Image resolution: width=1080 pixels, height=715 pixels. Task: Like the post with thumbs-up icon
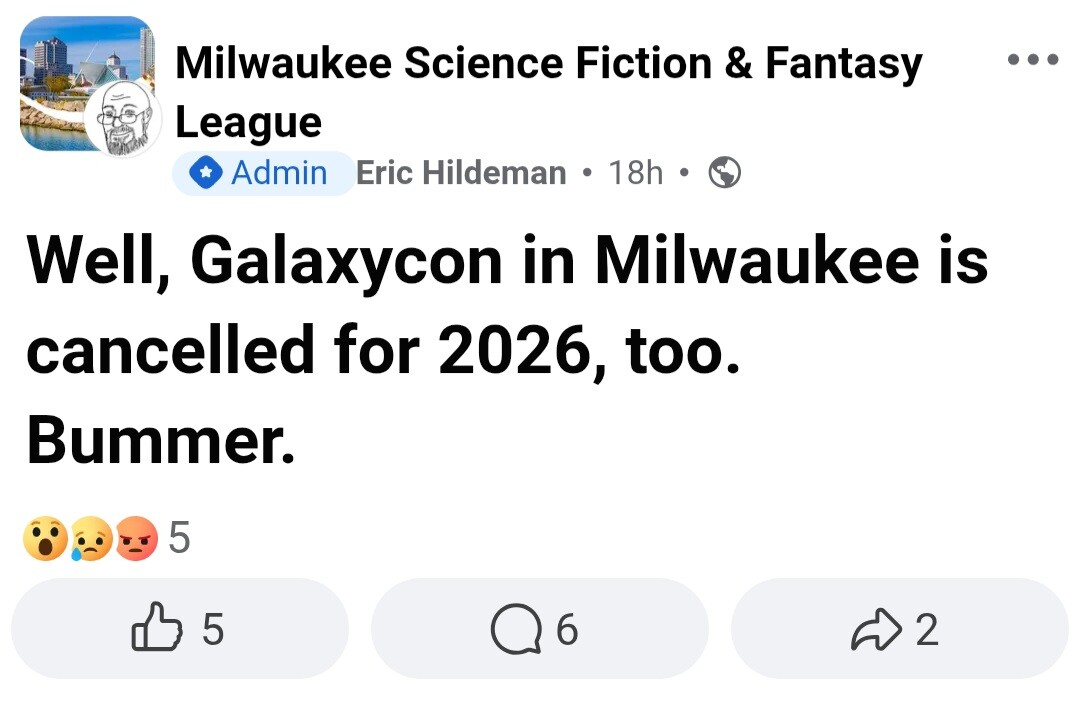point(157,629)
